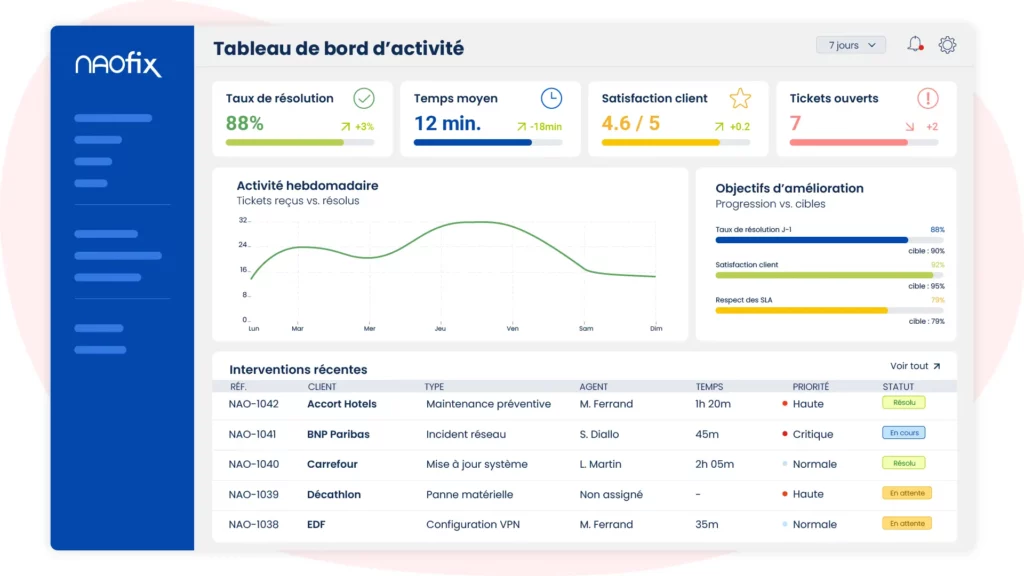
Task: Click the naofix logo
Action: point(118,65)
